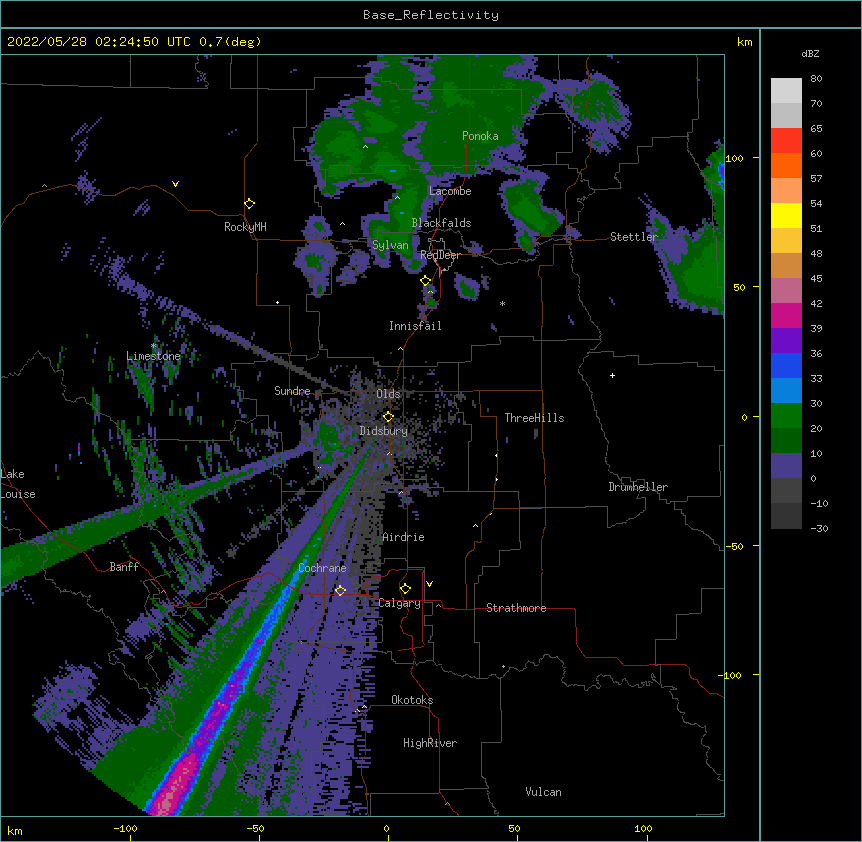Image resolution: width=862 pixels, height=842 pixels.
Task: Click the 100 tick on right axis
Action: [734, 158]
